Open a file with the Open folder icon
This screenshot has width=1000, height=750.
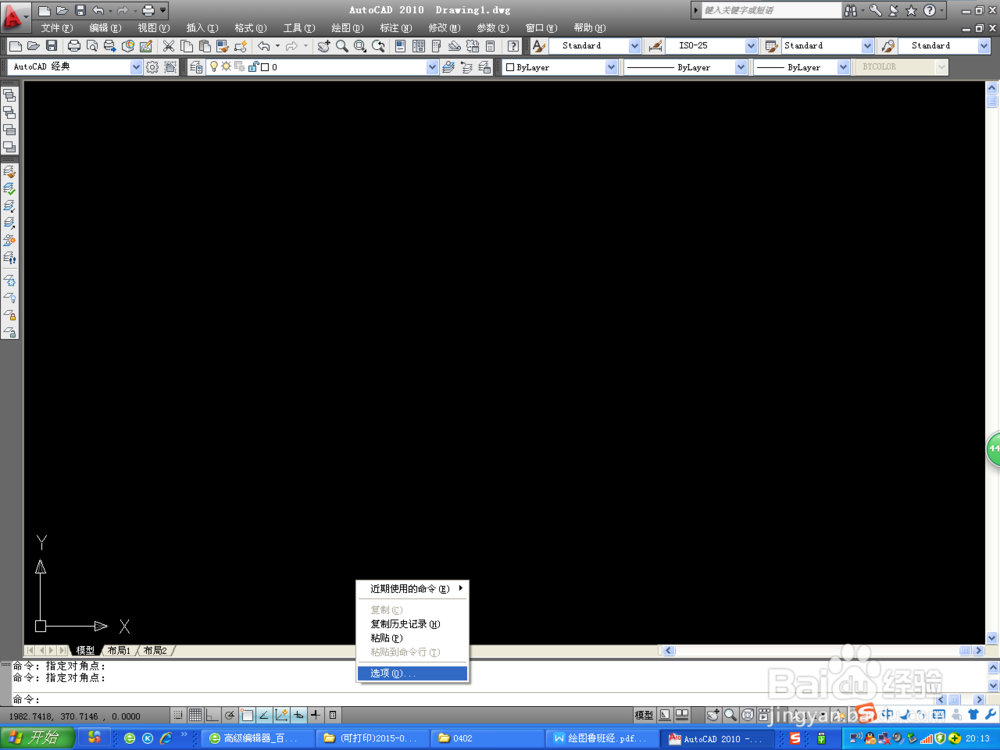coord(33,46)
